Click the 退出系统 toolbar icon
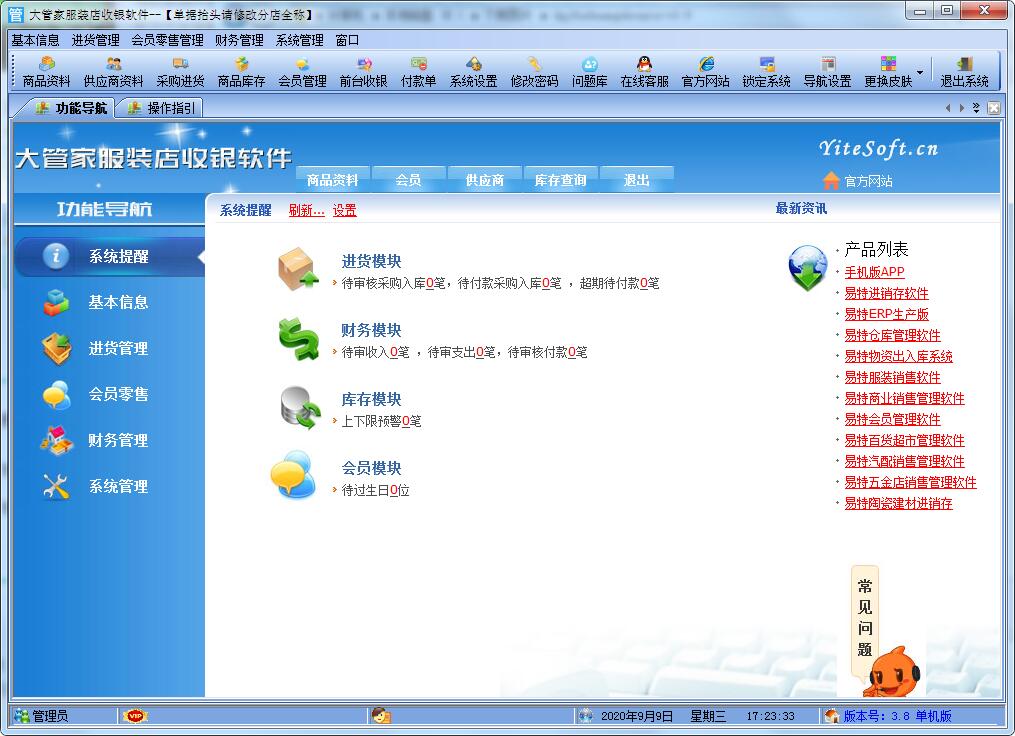This screenshot has width=1015, height=736. [x=964, y=72]
